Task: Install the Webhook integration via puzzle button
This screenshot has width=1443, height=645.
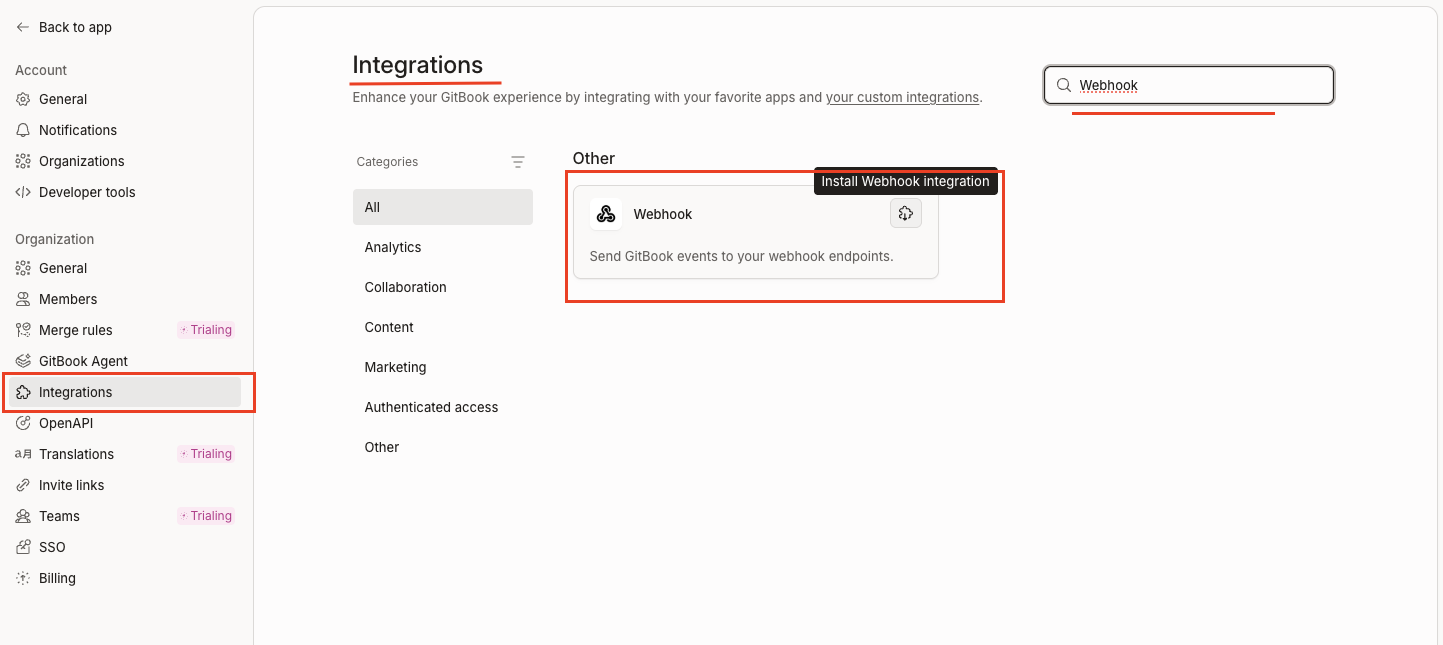Action: coord(906,214)
